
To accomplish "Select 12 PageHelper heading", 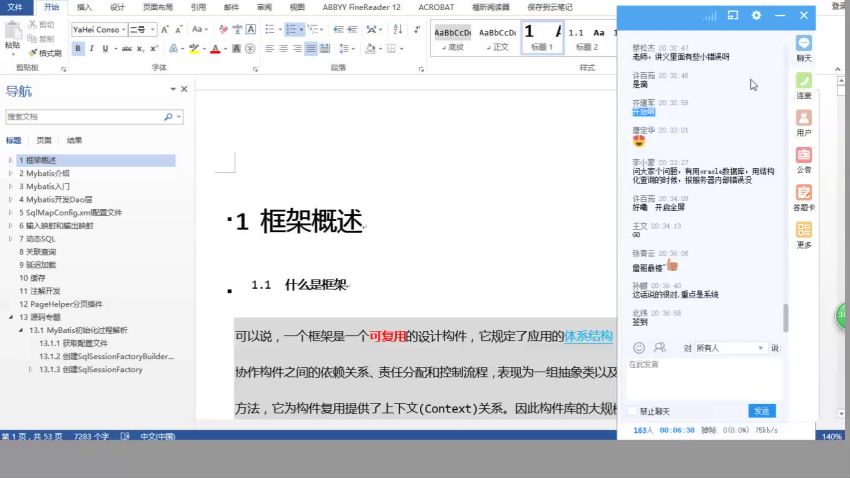I will [61, 304].
